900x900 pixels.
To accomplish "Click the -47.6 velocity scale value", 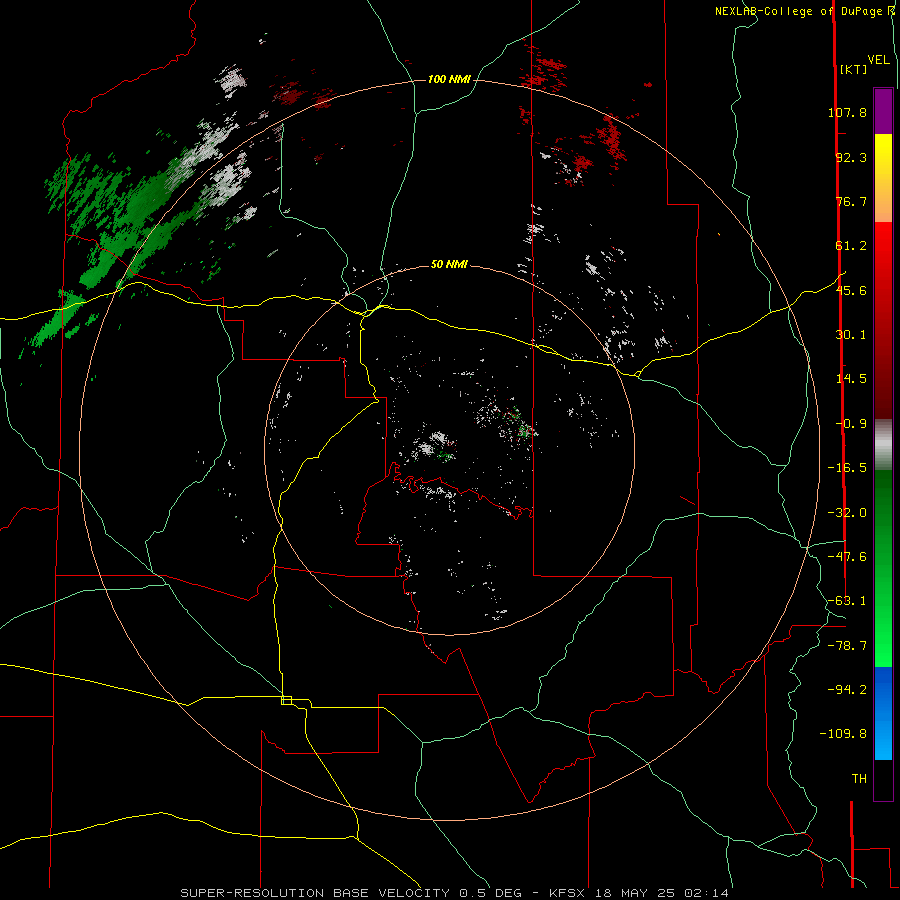I will (847, 557).
